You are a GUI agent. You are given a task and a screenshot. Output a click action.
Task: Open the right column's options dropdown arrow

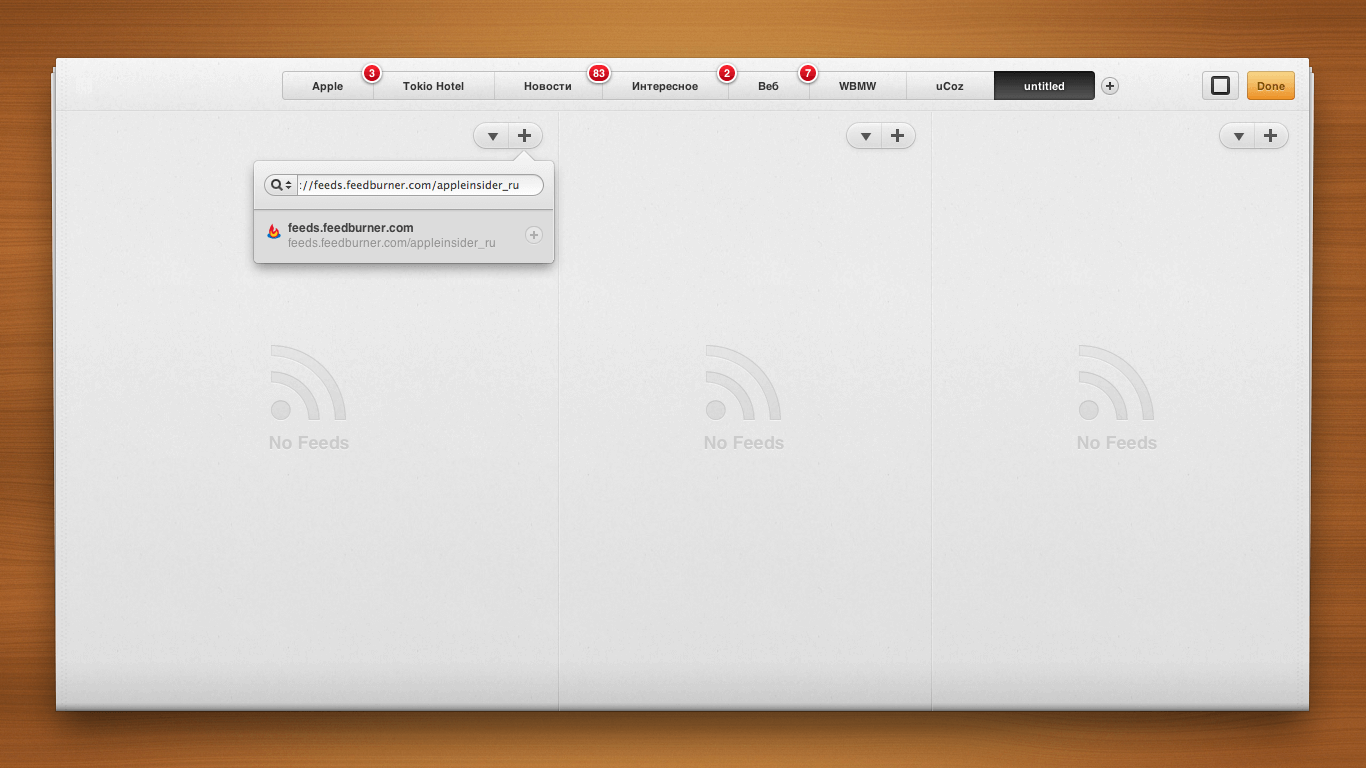1237,135
